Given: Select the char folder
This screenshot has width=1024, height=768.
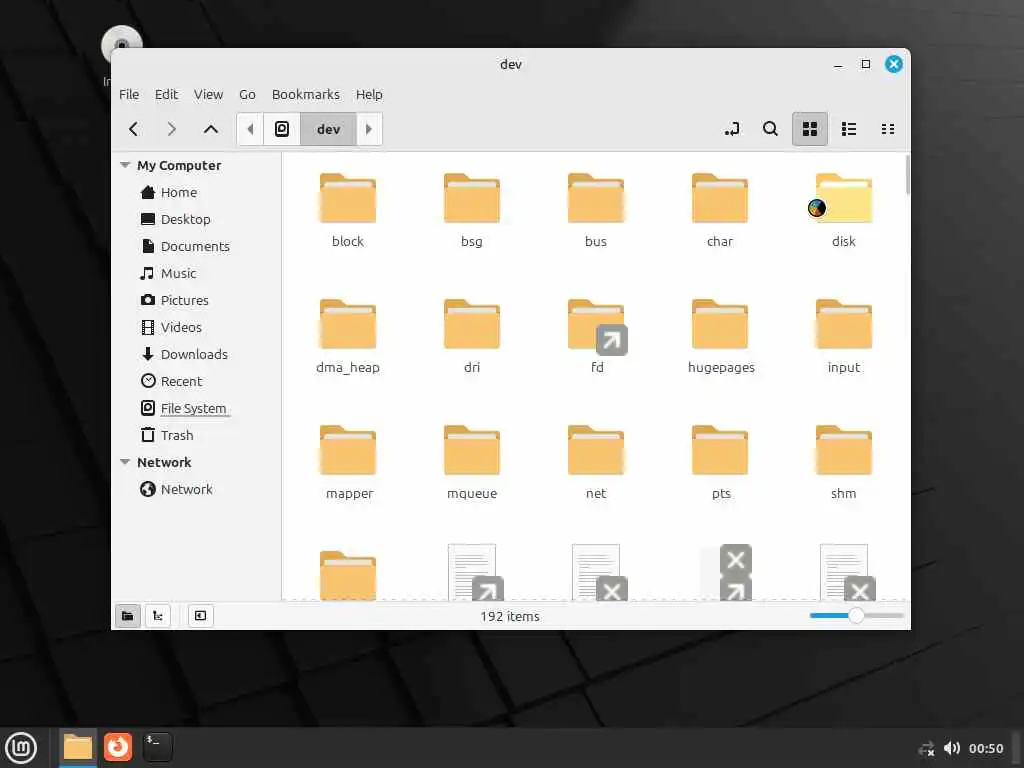Looking at the screenshot, I should (720, 210).
